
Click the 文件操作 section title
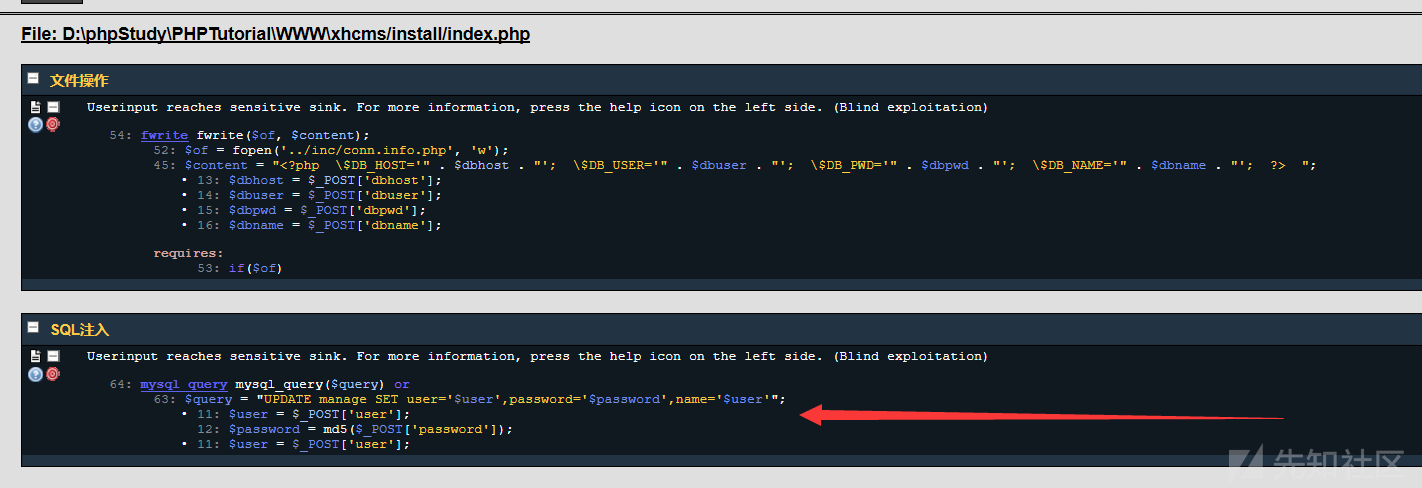[x=79, y=80]
